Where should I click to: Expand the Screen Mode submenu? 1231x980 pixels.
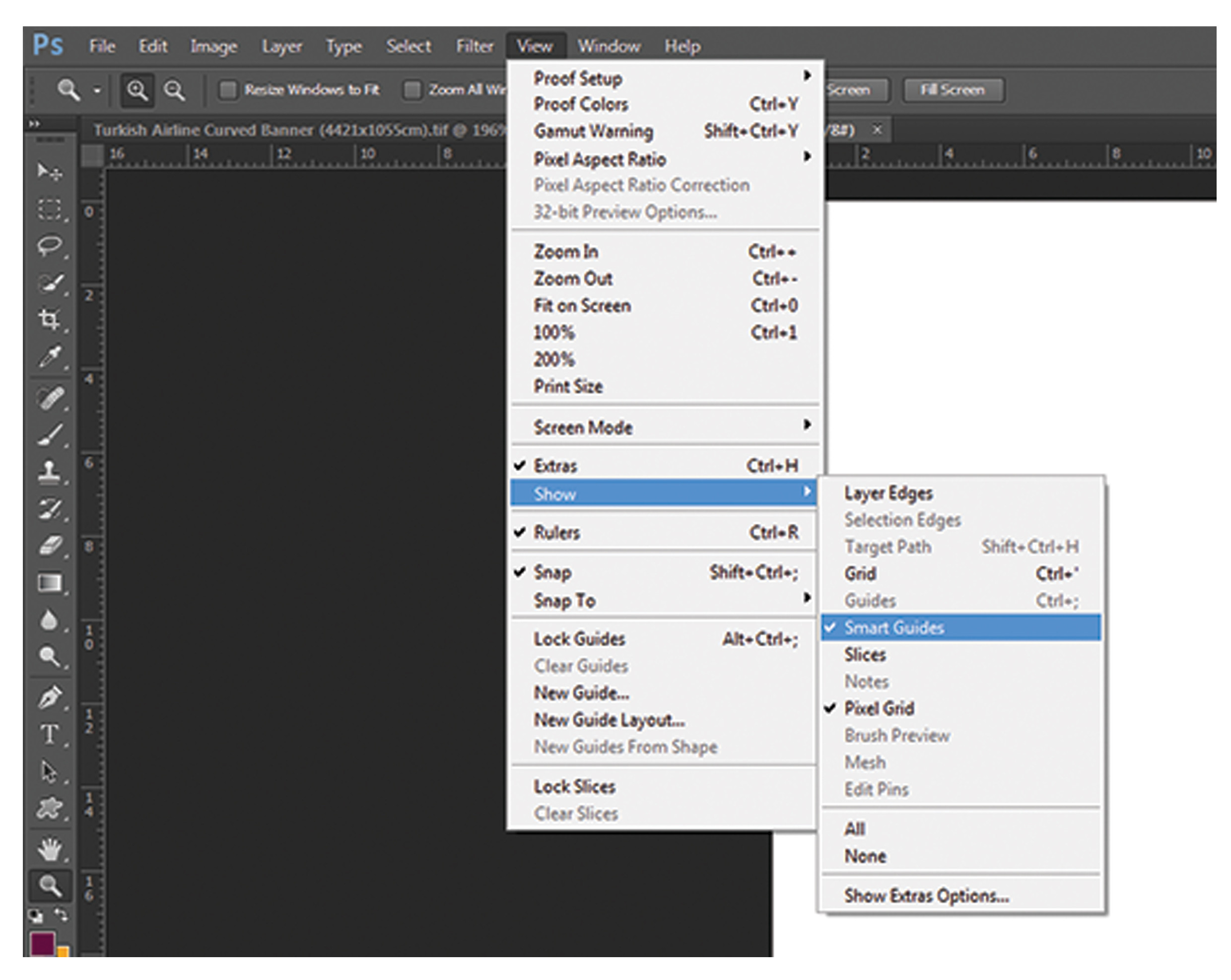pyautogui.click(x=664, y=428)
